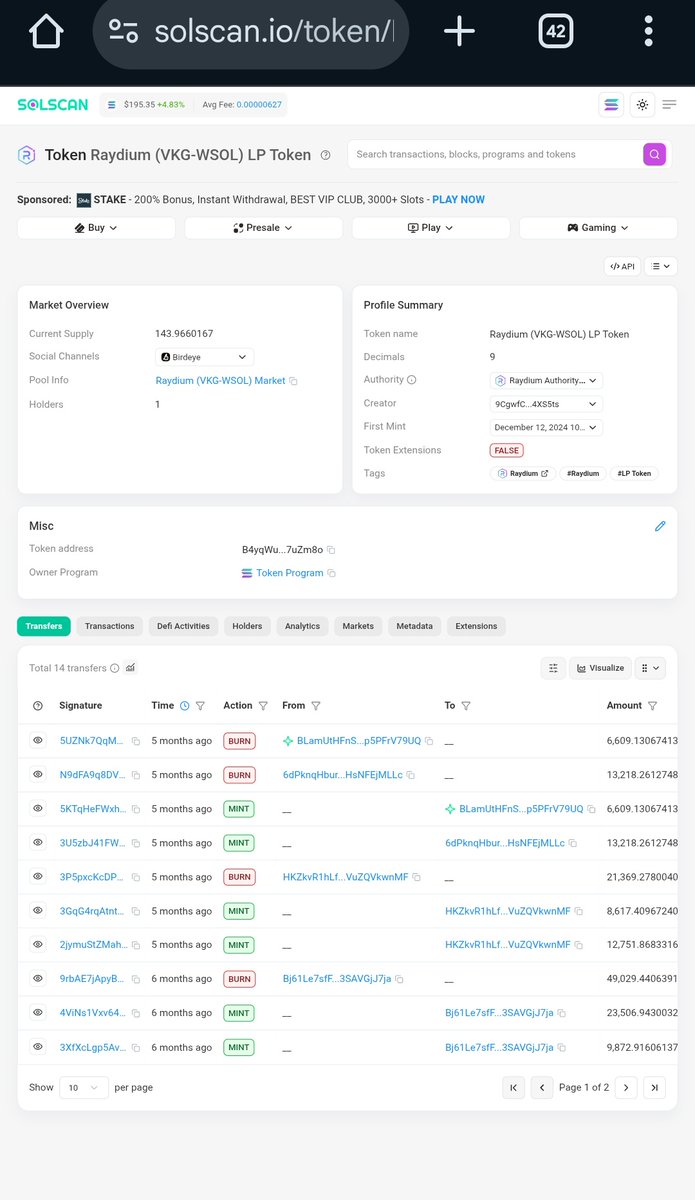This screenshot has width=695, height=1200.
Task: Click the edit pencil icon in Misc
Action: pos(660,526)
